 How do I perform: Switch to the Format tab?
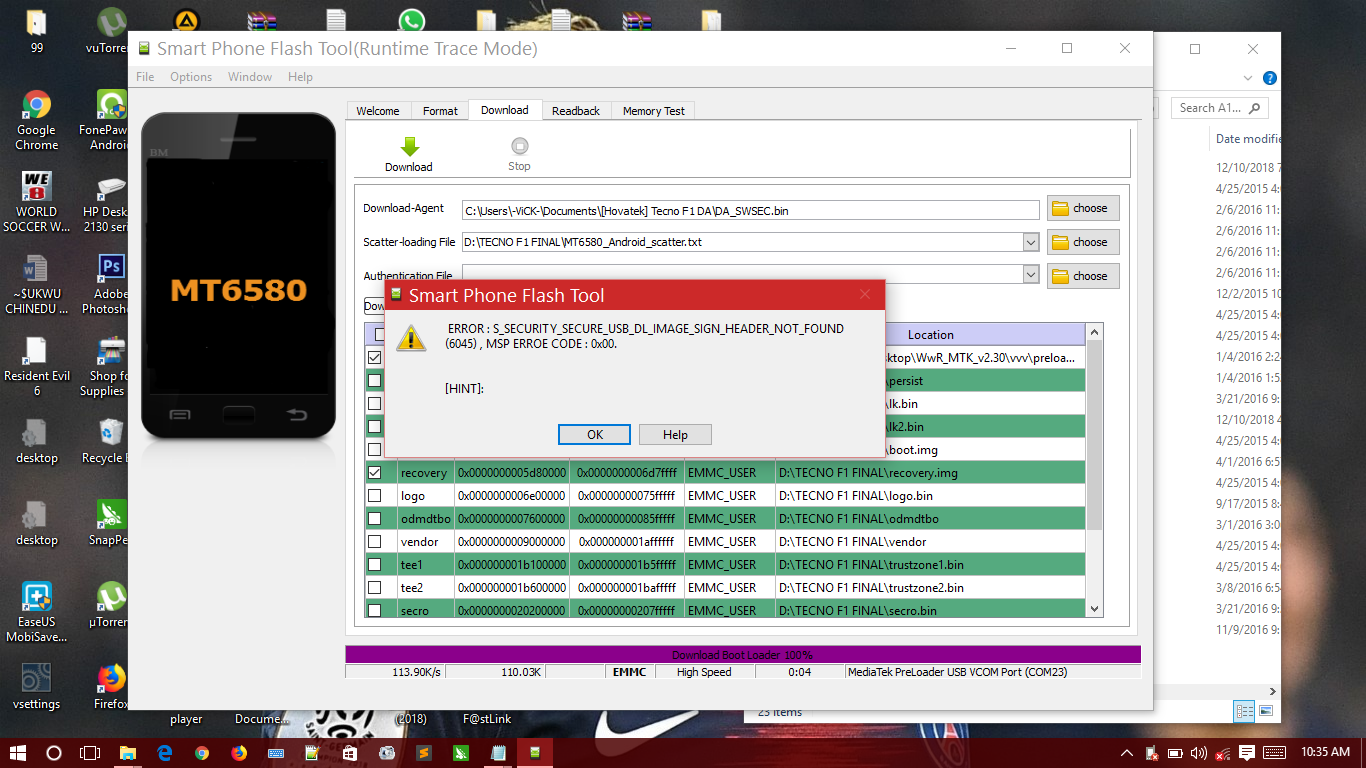click(440, 111)
